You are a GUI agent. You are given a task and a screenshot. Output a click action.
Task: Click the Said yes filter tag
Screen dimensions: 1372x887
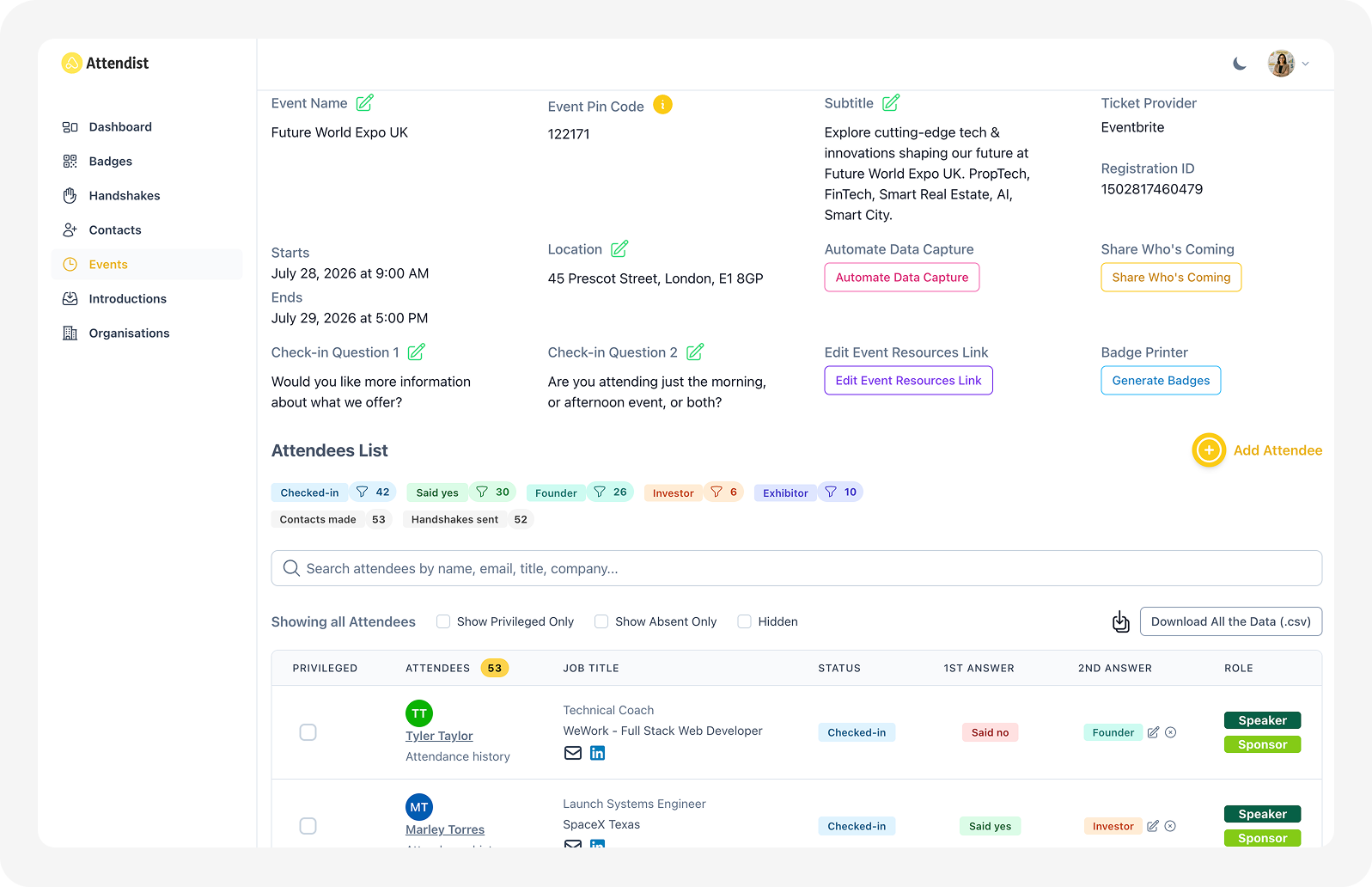437,492
